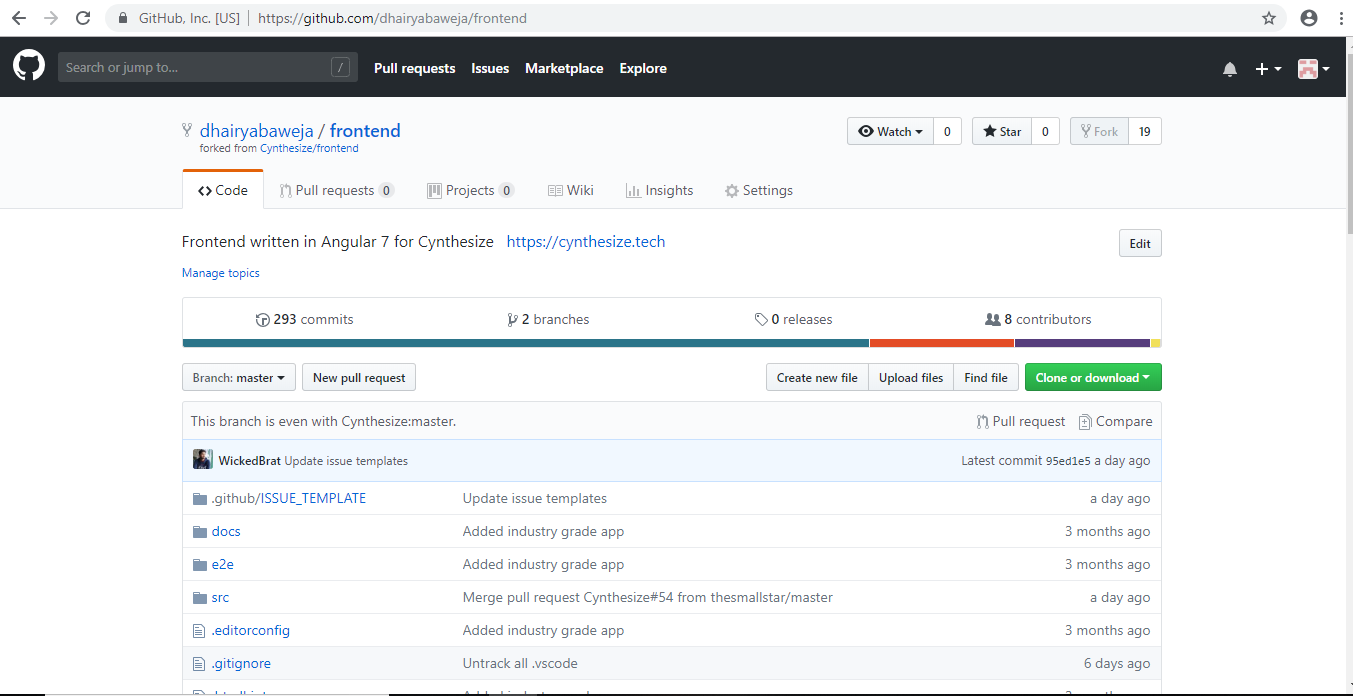Open the latest commit 95ed1e5 link

(x=1068, y=461)
